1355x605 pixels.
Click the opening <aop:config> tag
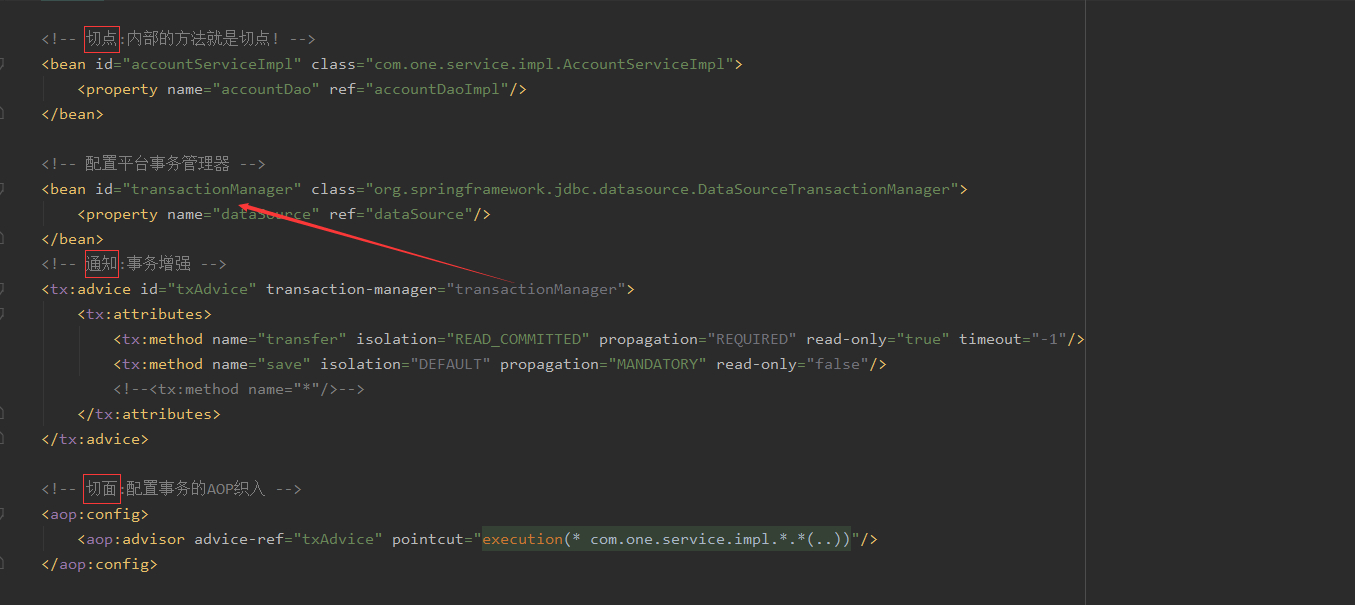[x=95, y=514]
